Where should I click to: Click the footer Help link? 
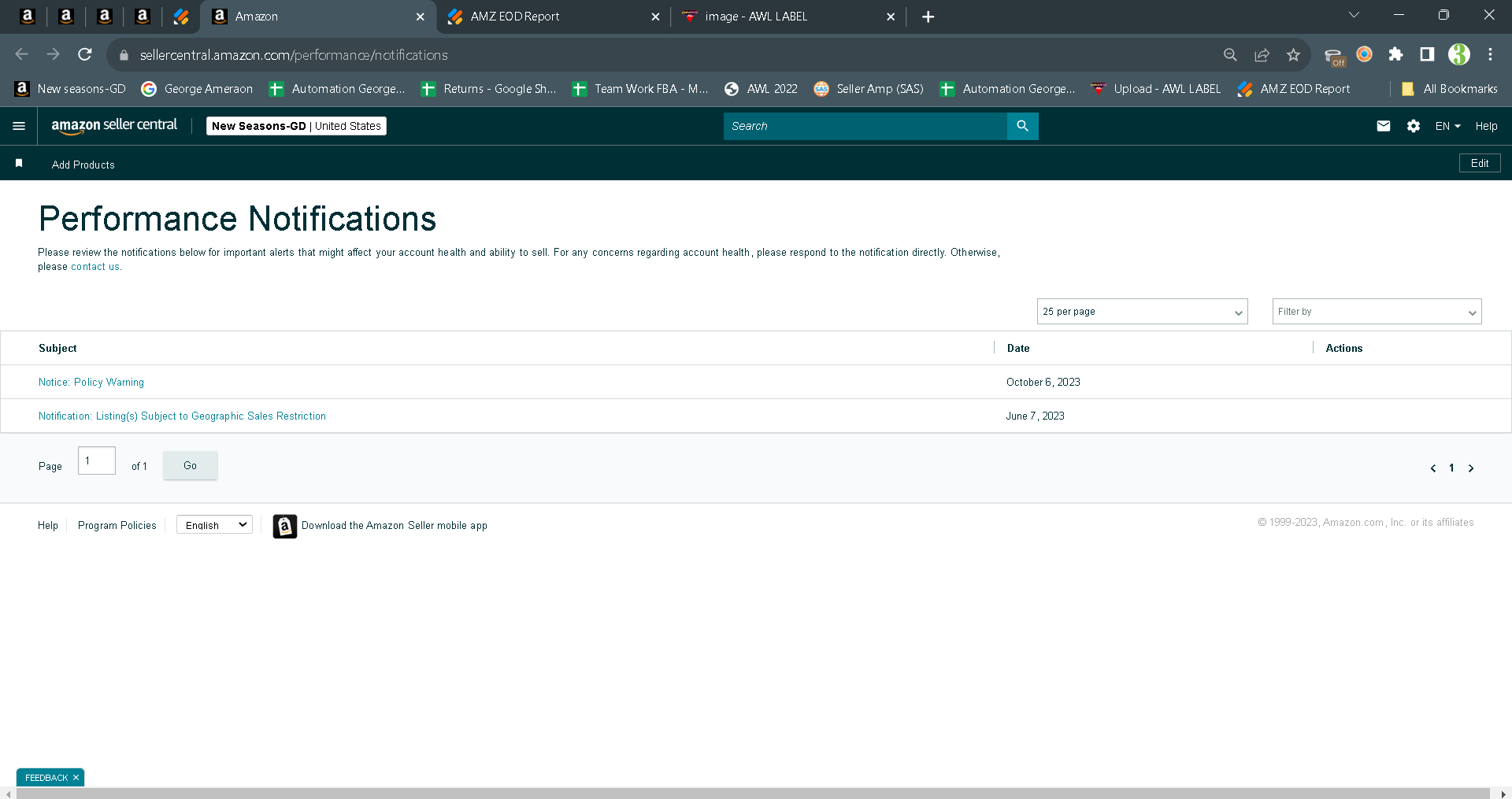(x=48, y=526)
